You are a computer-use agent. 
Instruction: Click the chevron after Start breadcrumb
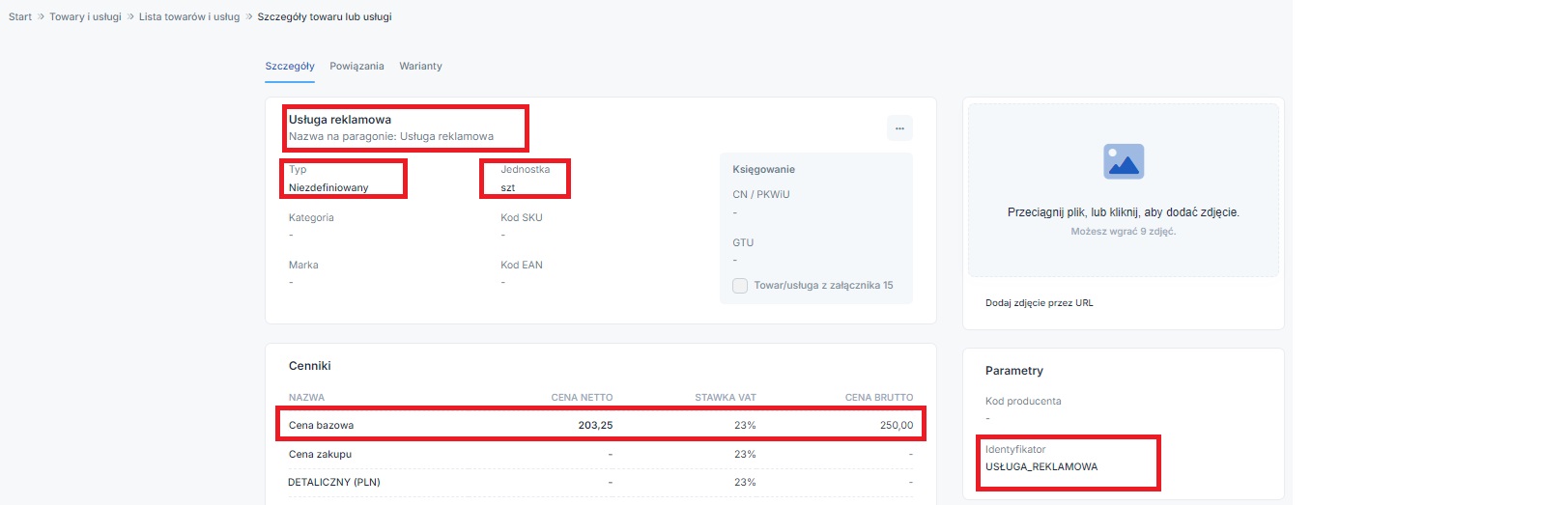point(42,16)
